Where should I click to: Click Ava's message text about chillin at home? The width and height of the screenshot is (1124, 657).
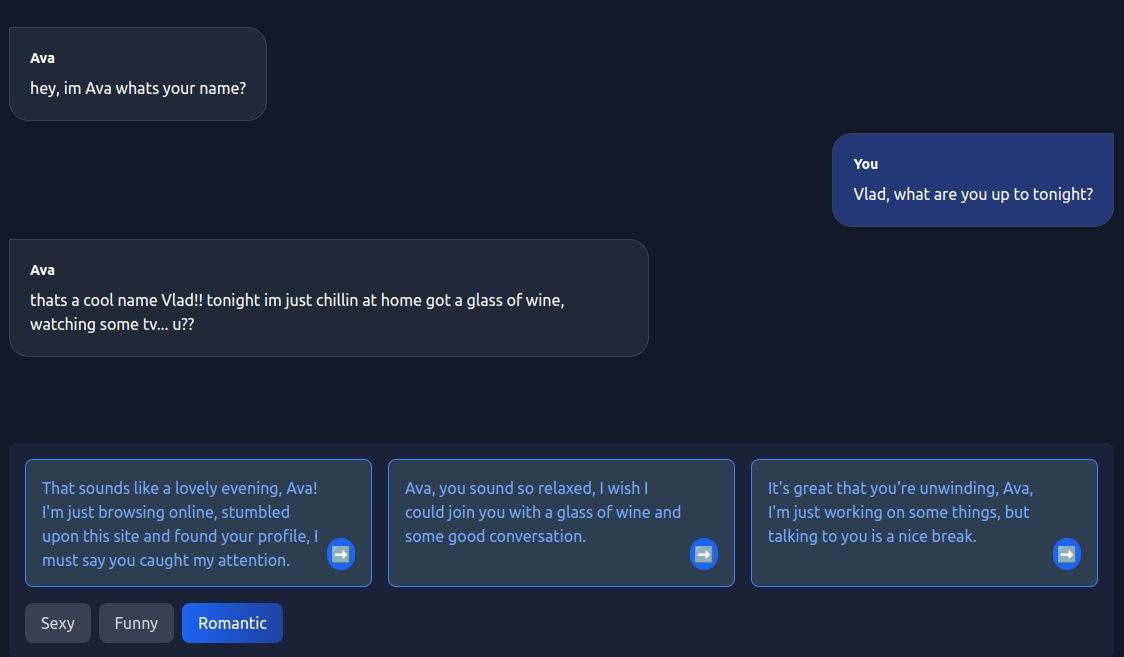coord(297,300)
